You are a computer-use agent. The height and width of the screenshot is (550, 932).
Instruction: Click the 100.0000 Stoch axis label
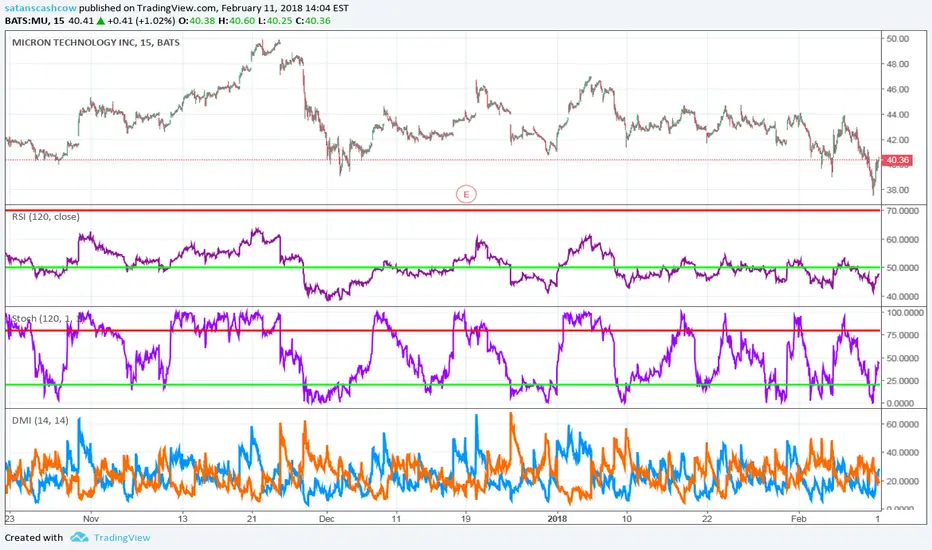point(904,312)
